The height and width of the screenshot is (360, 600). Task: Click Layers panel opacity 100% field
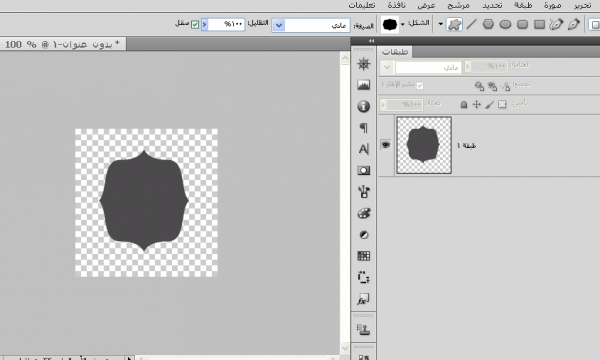coord(489,67)
